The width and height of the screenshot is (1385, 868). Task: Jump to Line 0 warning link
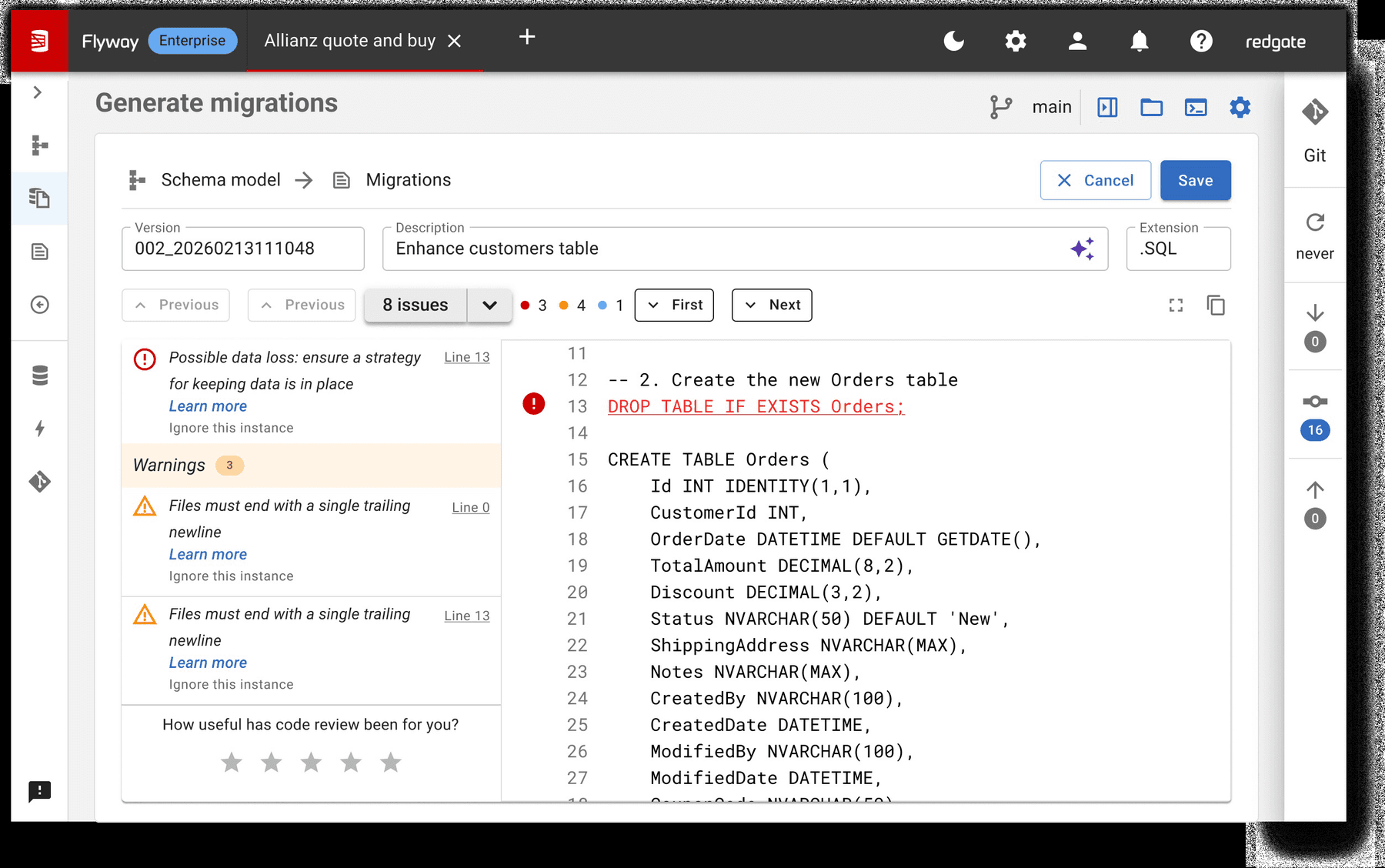click(471, 507)
